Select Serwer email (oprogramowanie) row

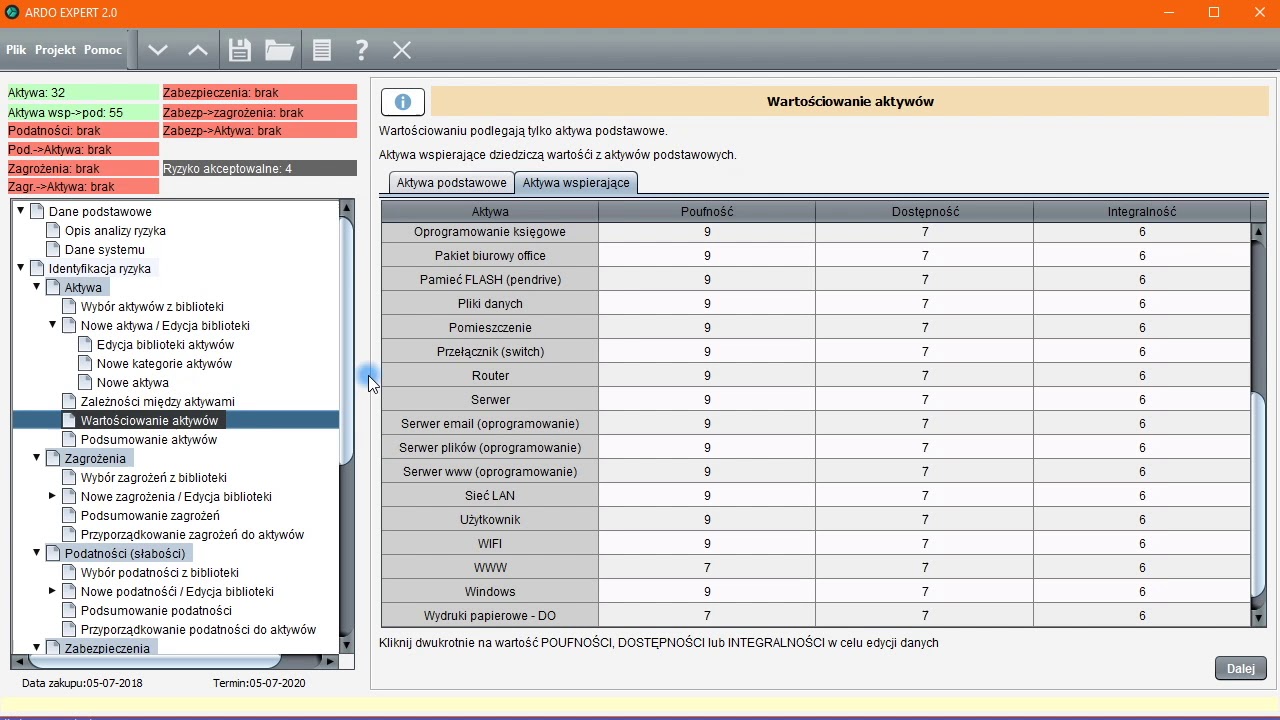[x=490, y=423]
